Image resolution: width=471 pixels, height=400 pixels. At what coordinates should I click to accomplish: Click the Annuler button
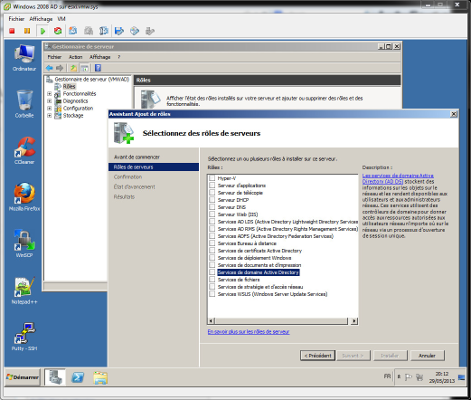427,356
